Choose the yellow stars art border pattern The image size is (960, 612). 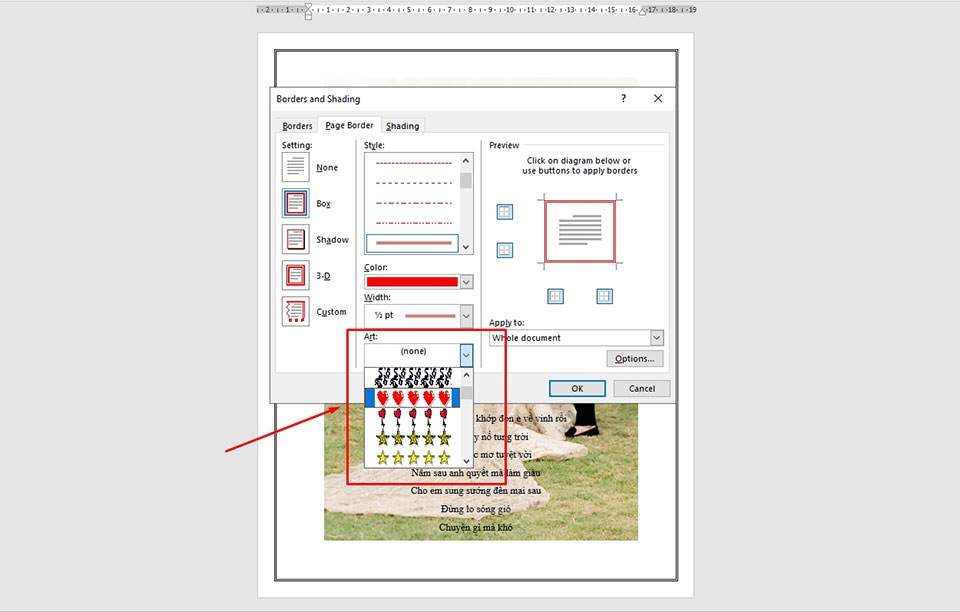412,458
